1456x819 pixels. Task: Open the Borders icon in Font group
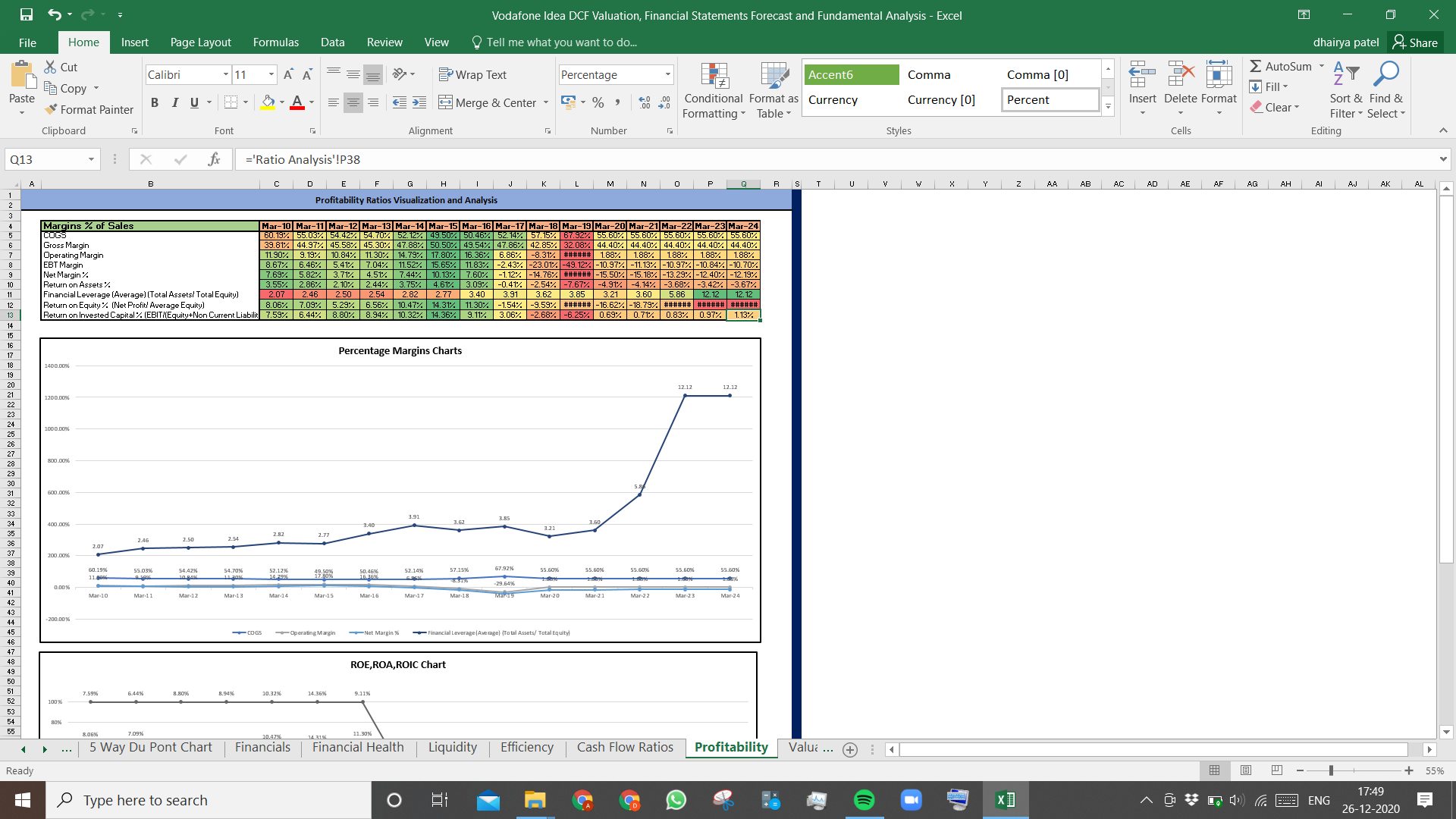231,102
